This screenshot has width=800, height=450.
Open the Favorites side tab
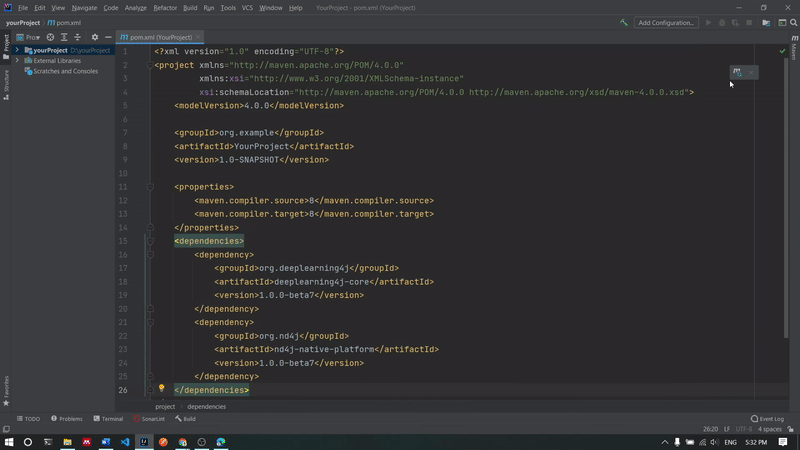[x=6, y=391]
